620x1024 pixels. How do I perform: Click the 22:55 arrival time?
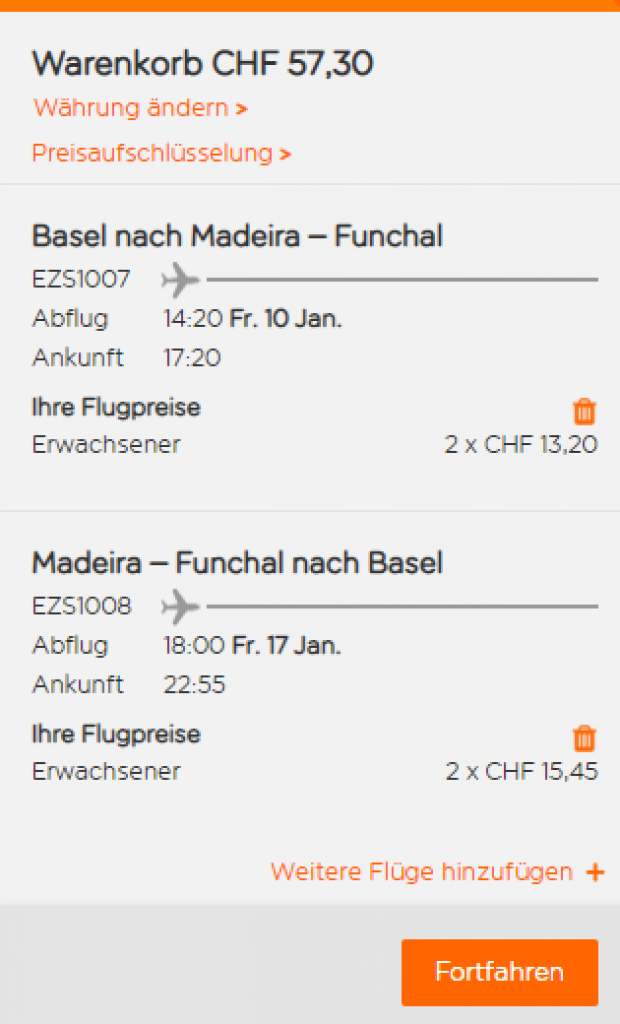tap(194, 684)
